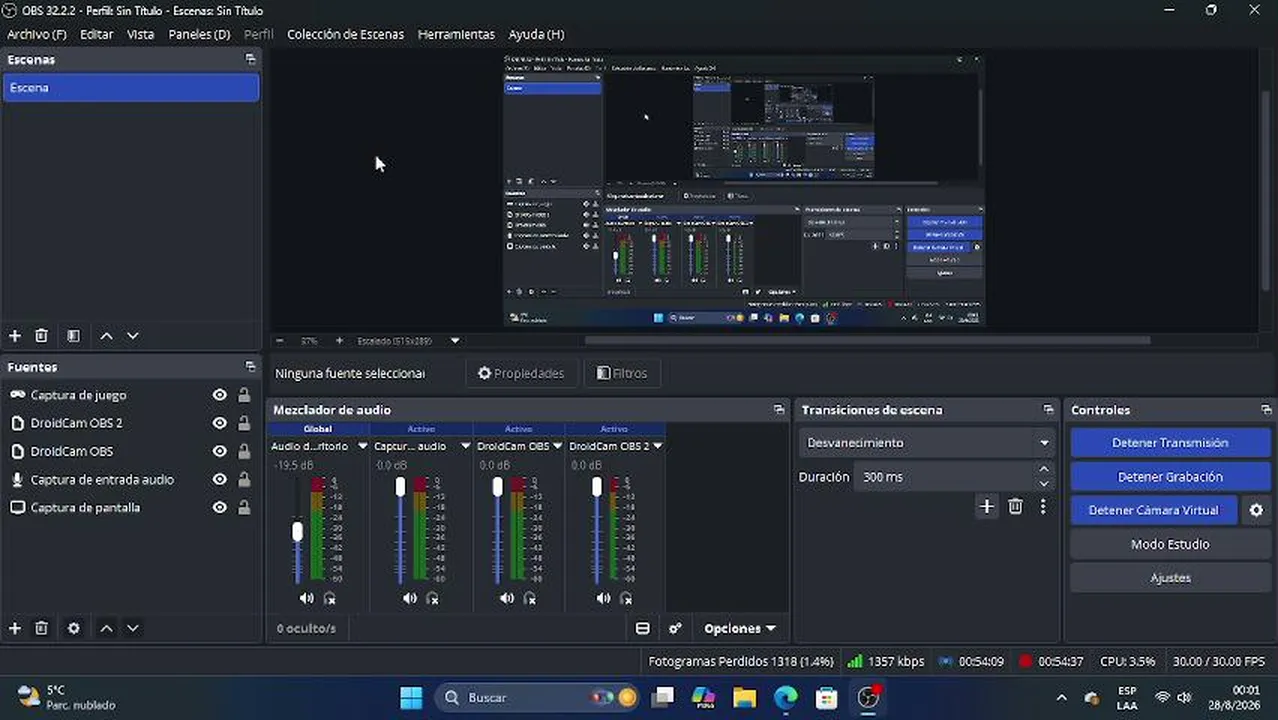Delete source using Fuentes trash icon
This screenshot has width=1278, height=720.
click(x=41, y=628)
